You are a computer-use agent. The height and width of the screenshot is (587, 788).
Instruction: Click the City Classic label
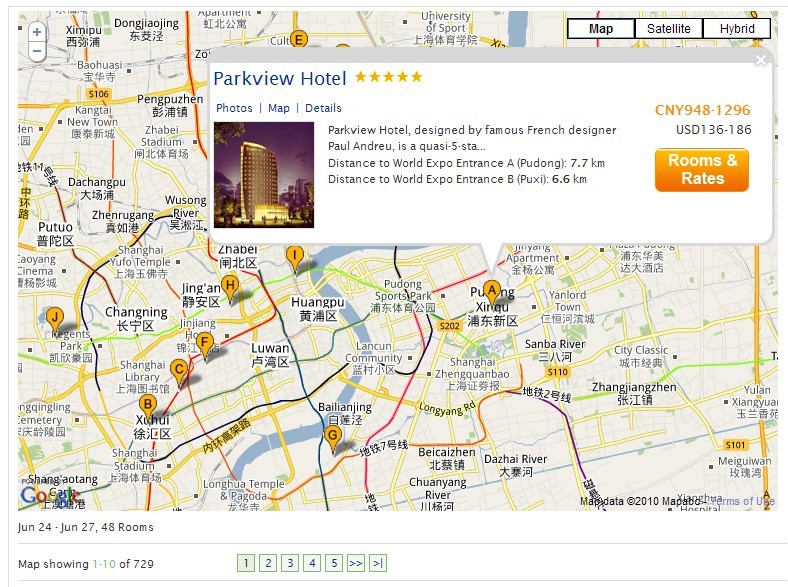(641, 356)
